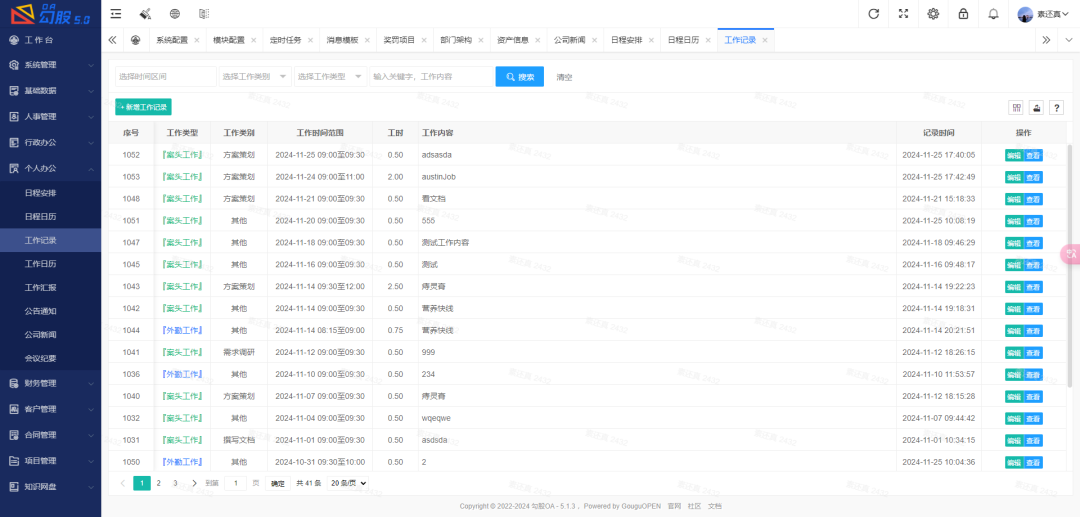Screen dimensions: 1080x517
Task: Open notifications bell icon
Action: point(993,14)
